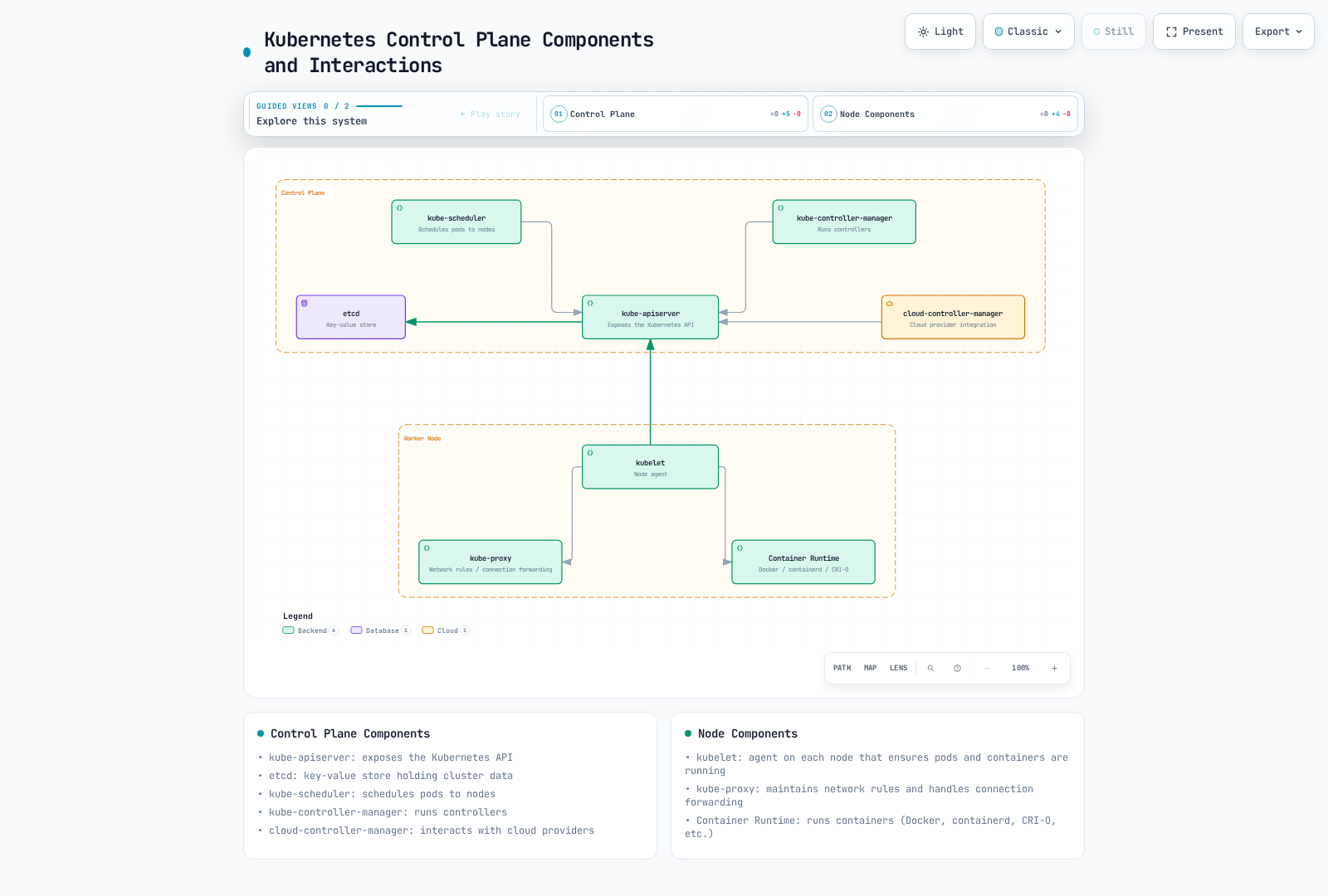
Task: Select the Node Components guided view
Action: click(945, 114)
